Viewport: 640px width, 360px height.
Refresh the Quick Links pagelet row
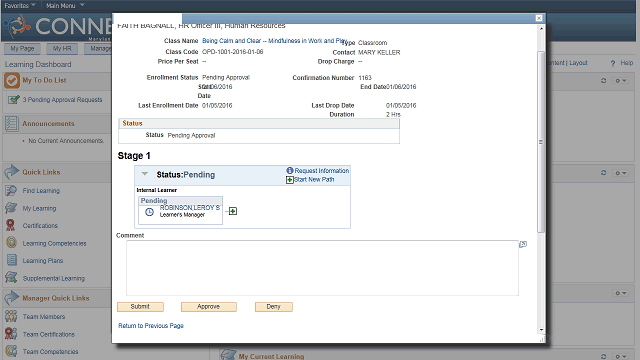click(x=604, y=173)
